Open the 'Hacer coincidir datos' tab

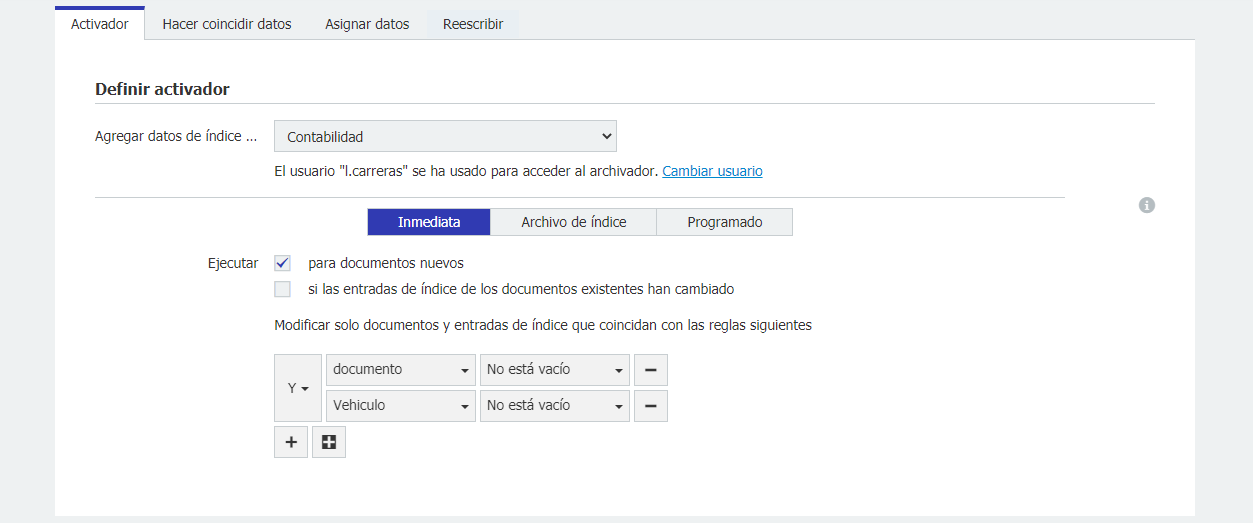pyautogui.click(x=227, y=24)
